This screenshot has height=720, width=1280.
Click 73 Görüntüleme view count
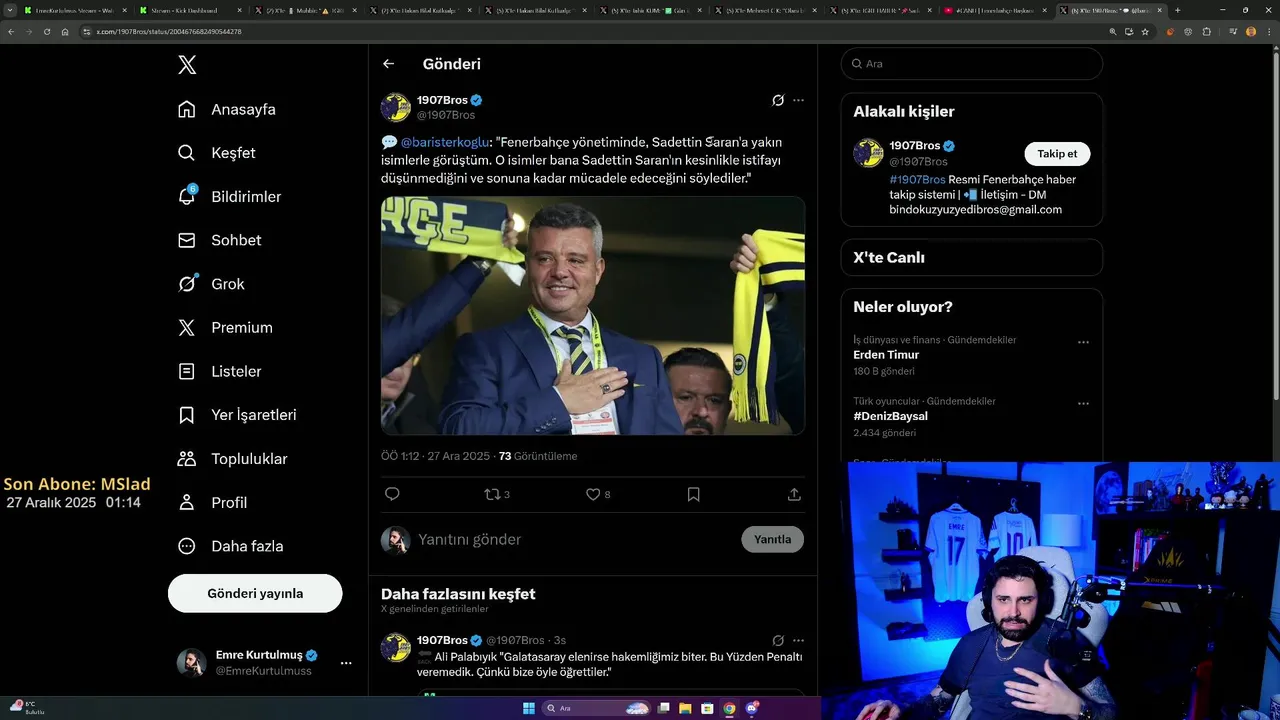[x=538, y=456]
